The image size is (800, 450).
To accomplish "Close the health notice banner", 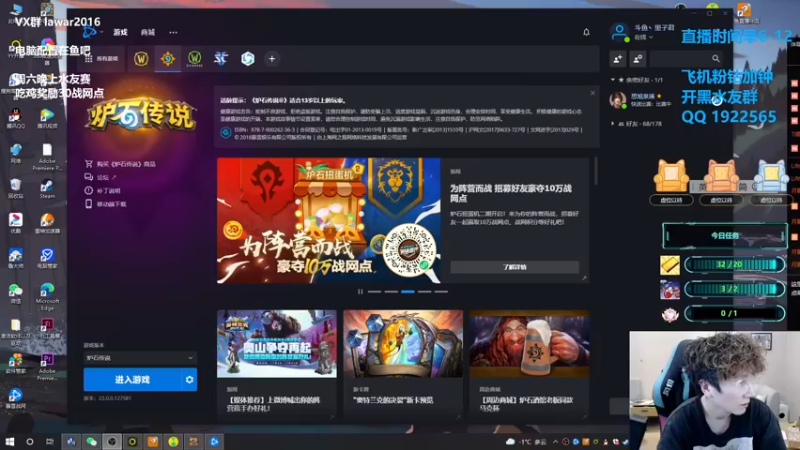I will coord(592,93).
